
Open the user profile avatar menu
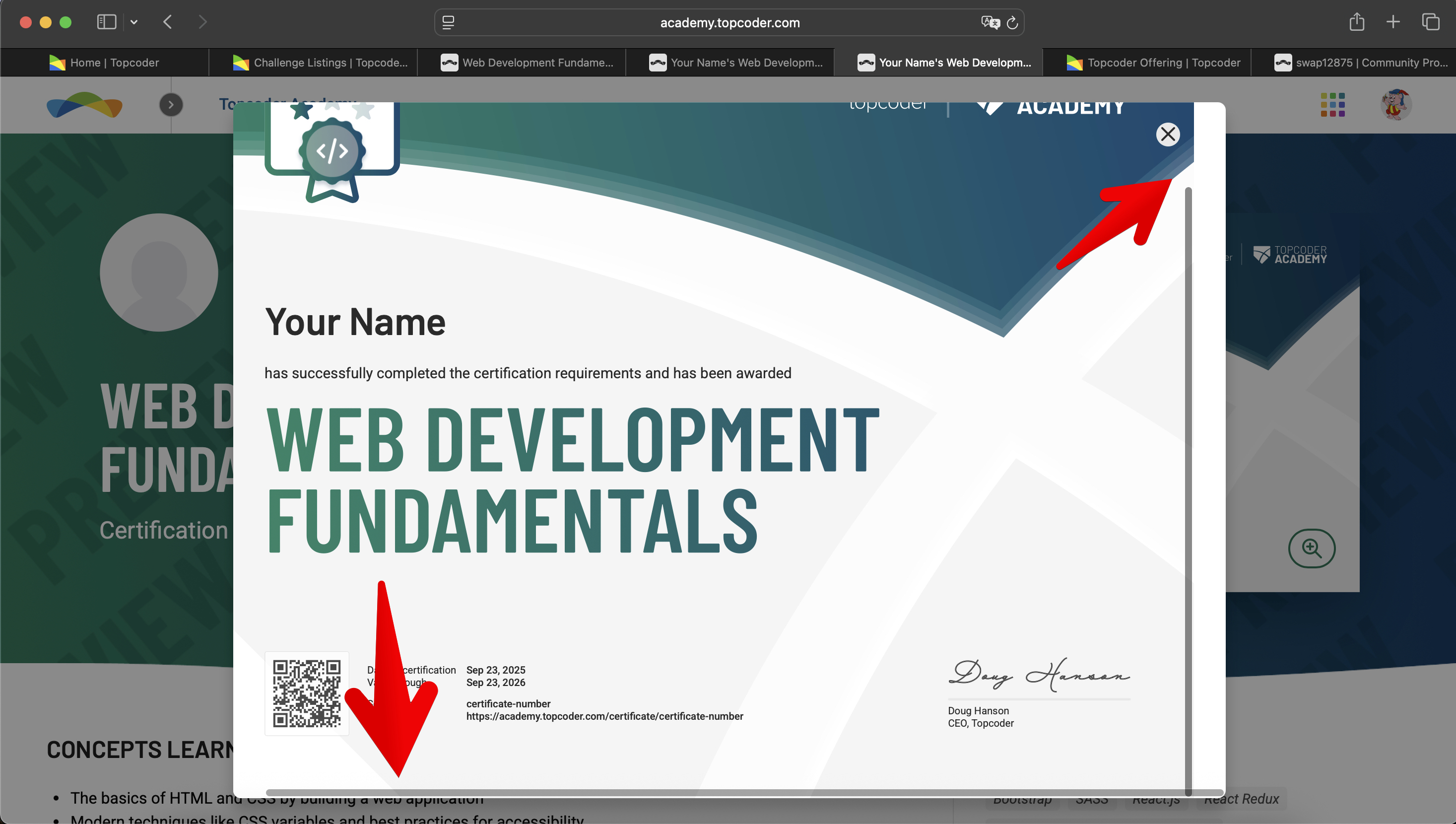point(1395,105)
